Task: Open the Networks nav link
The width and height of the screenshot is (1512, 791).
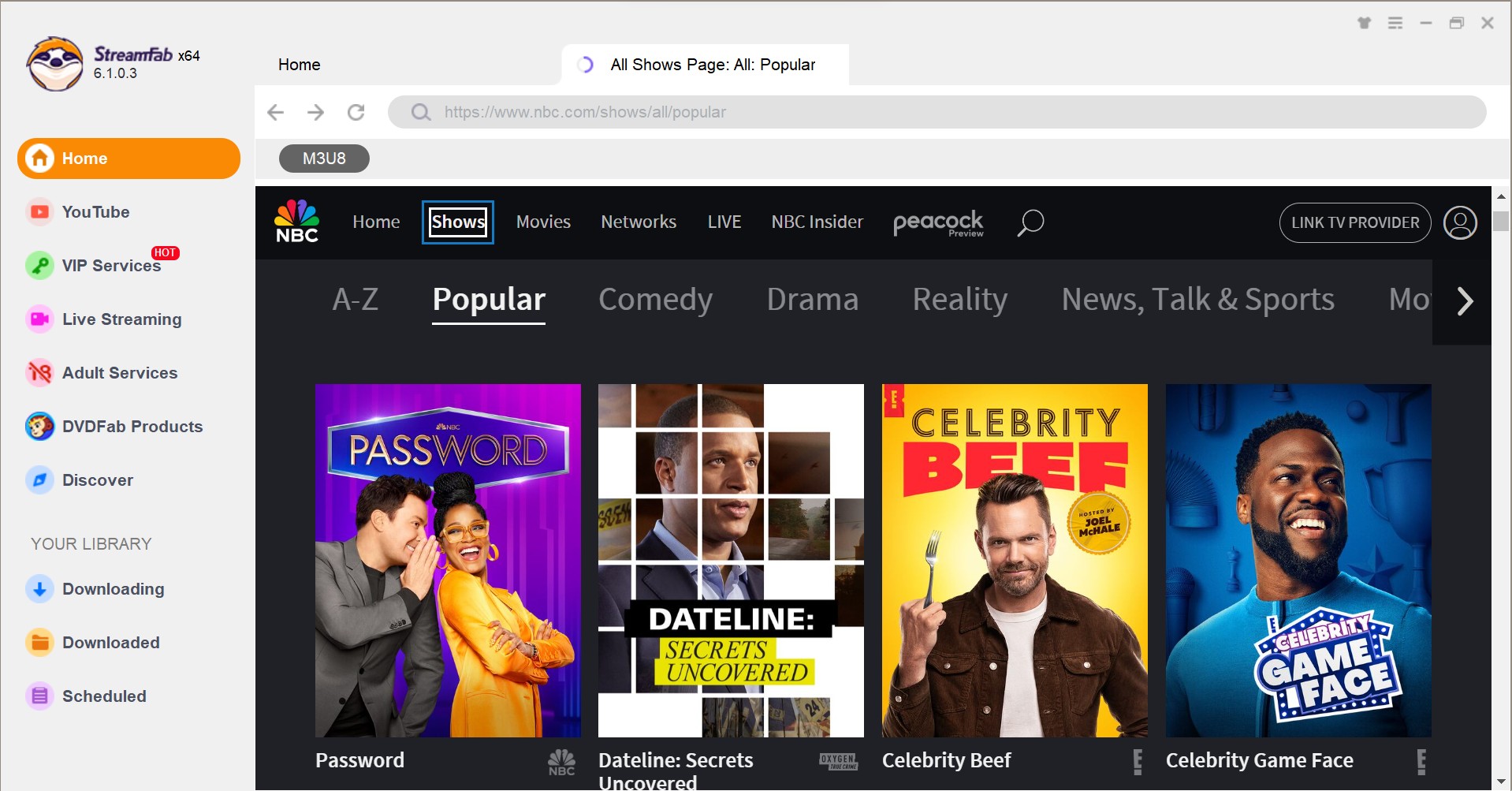Action: [x=639, y=222]
